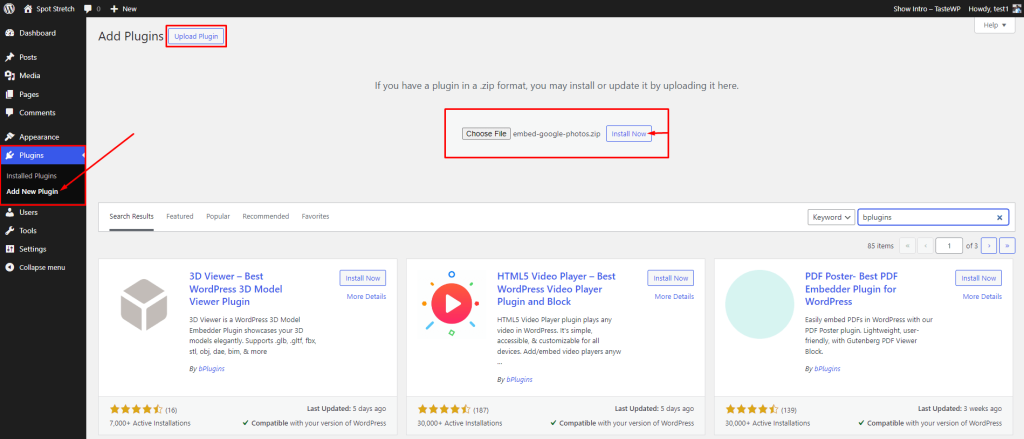Screen dimensions: 1024x439
Task: Select Add New Plugin submenu item
Action: click(32, 191)
